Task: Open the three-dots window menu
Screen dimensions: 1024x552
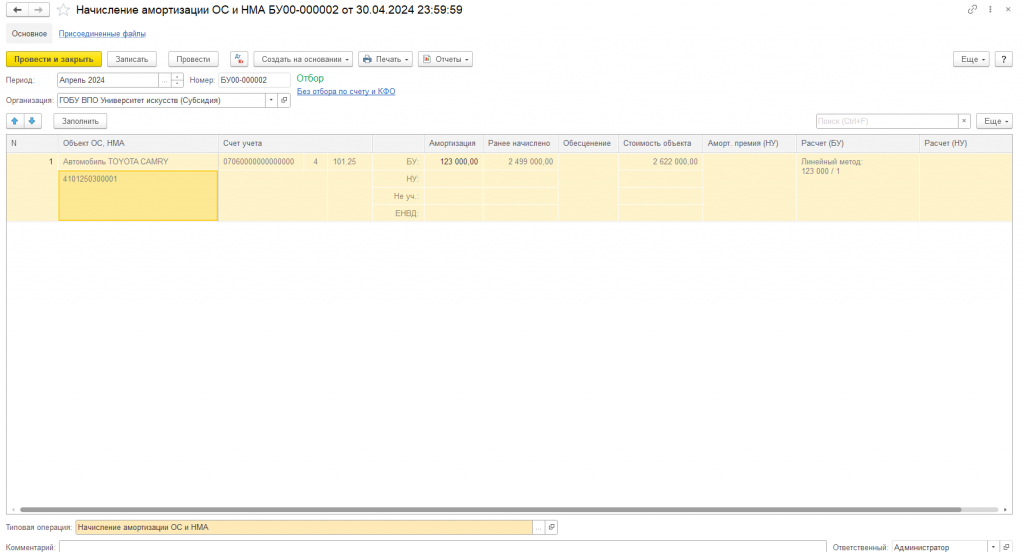Action: [x=991, y=9]
